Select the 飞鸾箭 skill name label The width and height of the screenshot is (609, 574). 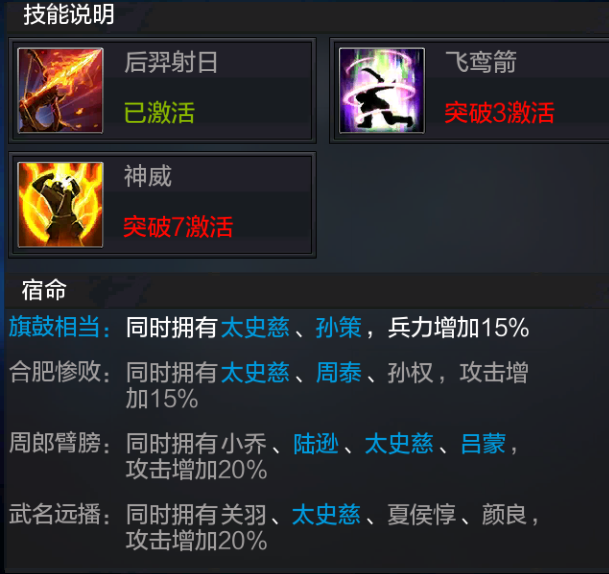pyautogui.click(x=480, y=62)
